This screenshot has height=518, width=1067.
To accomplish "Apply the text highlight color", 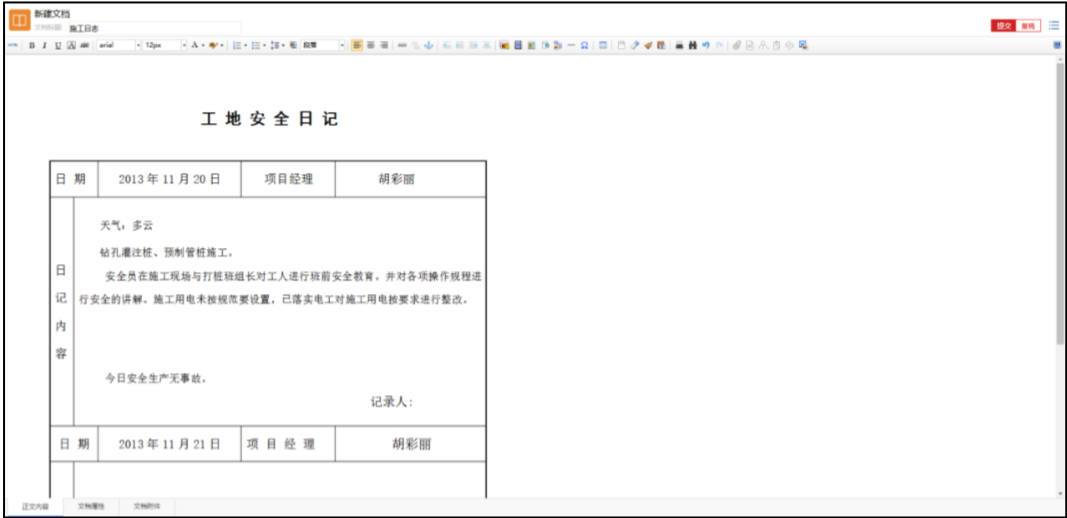I will pos(213,46).
